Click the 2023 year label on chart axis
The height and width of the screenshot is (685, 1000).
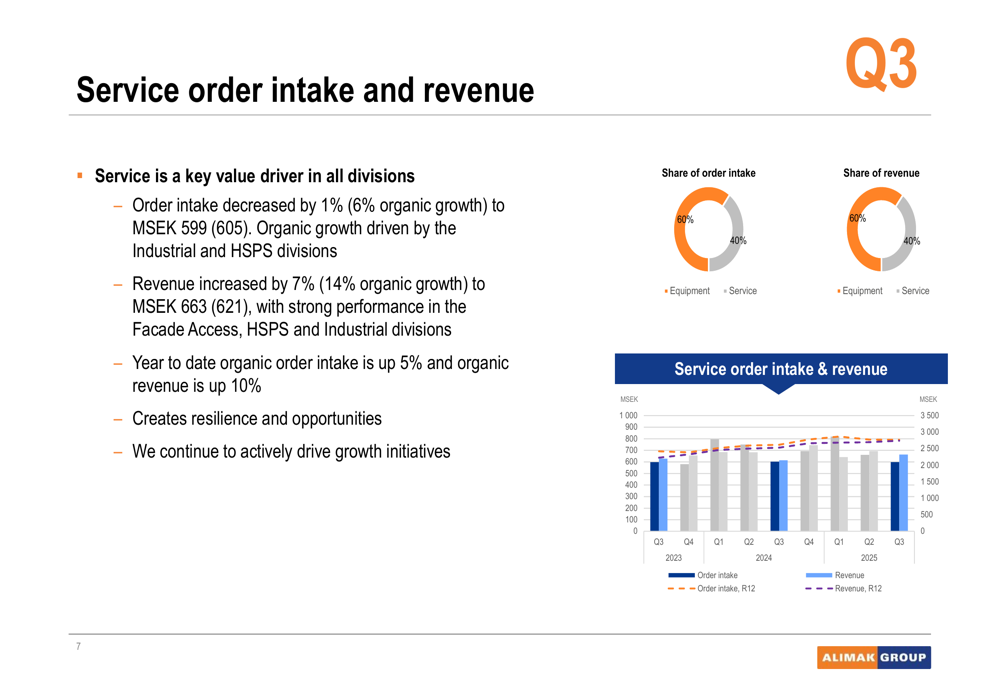673,558
